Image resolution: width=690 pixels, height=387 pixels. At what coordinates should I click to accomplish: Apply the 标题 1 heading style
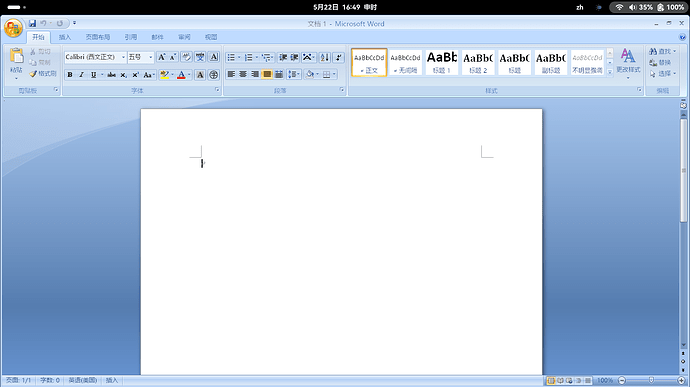(441, 62)
